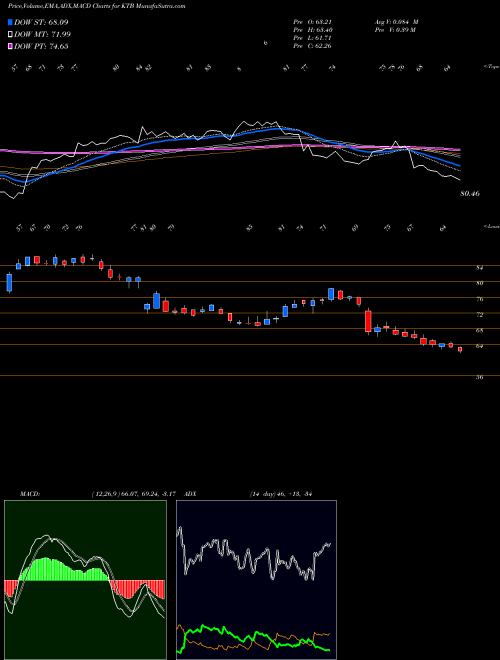Click the ADX values '(14 day) 46, +13, -34'

click(x=281, y=494)
